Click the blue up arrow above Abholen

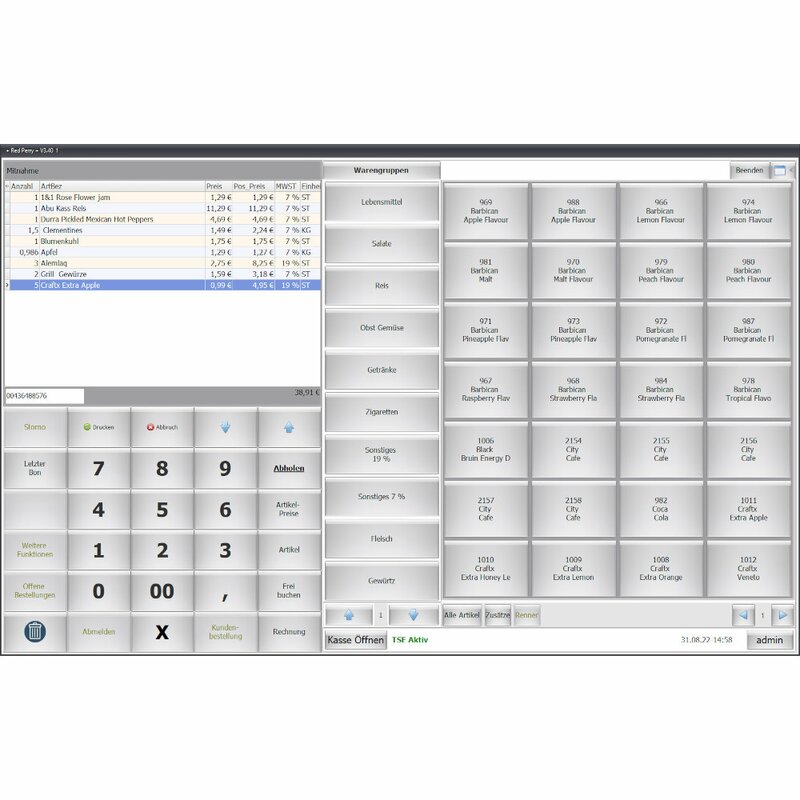(289, 428)
